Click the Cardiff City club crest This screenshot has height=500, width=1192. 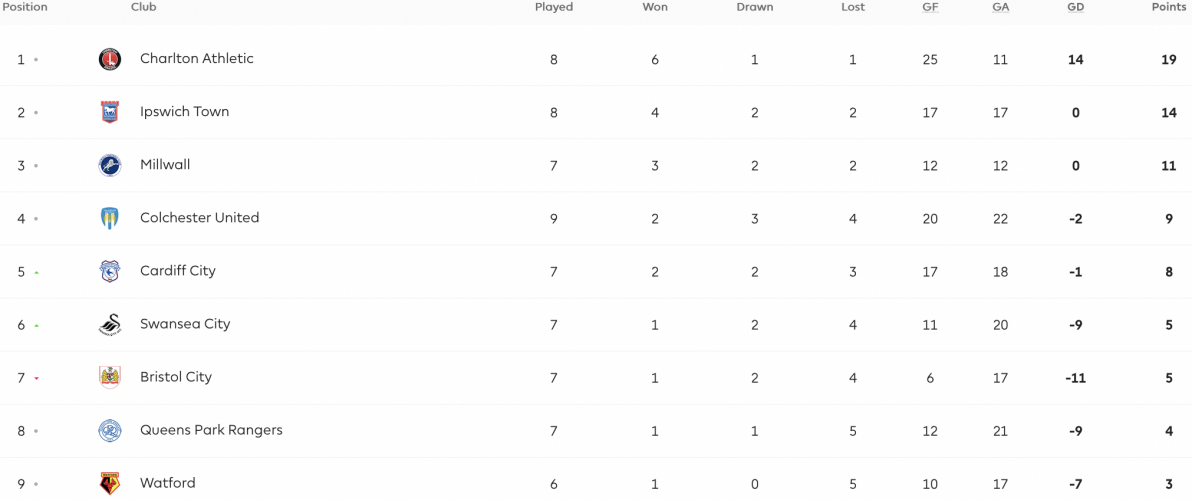point(110,271)
